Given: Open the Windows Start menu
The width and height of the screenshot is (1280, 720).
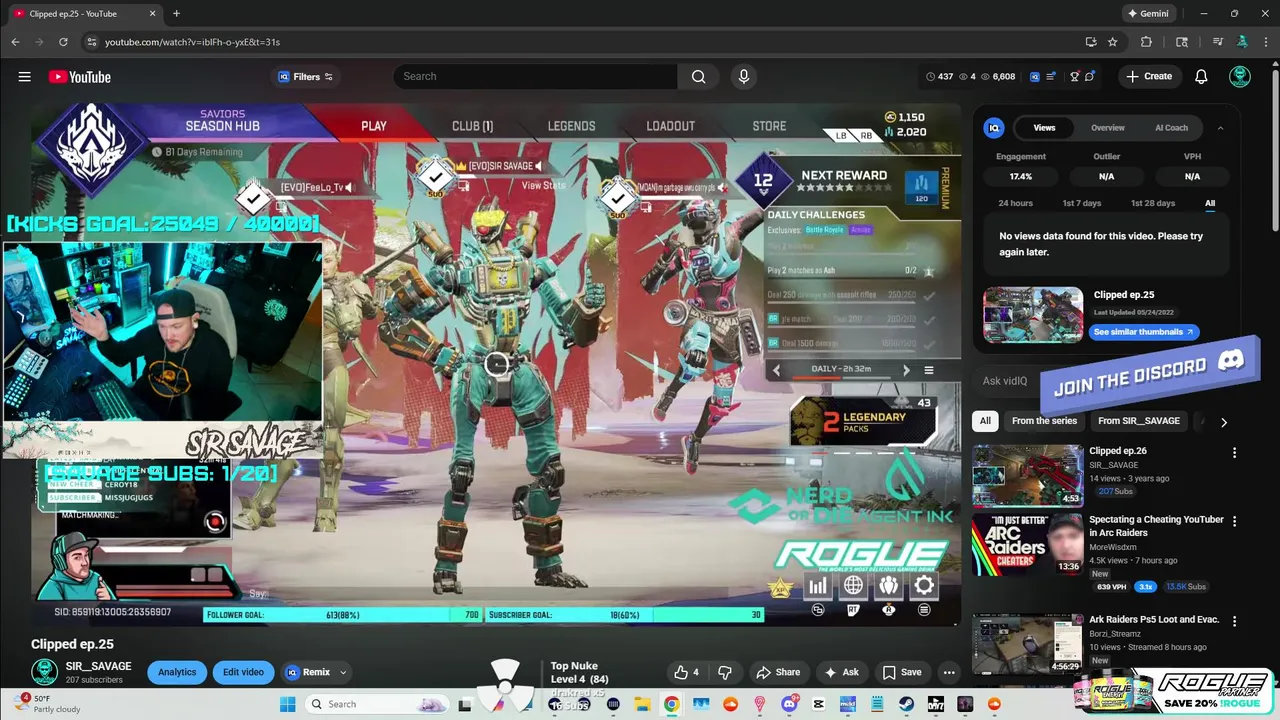Looking at the screenshot, I should pyautogui.click(x=288, y=704).
